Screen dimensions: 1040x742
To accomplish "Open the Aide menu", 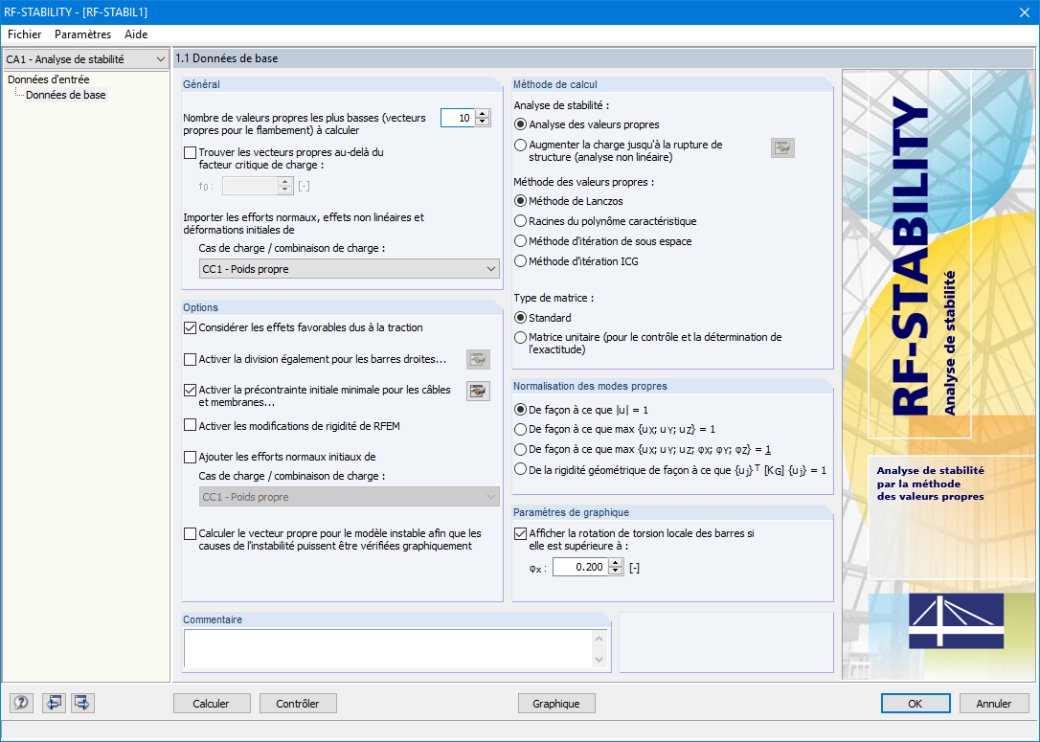I will (x=136, y=34).
